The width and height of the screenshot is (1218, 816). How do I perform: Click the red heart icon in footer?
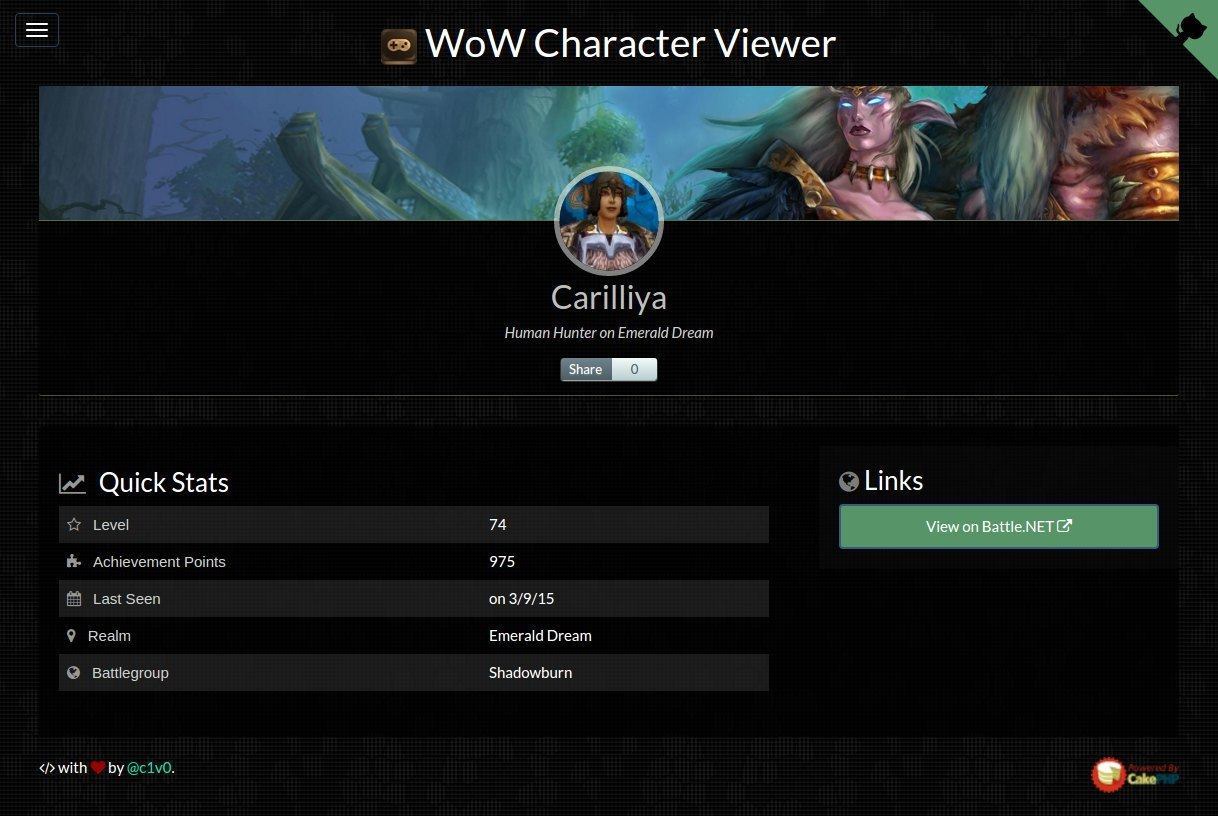(98, 768)
